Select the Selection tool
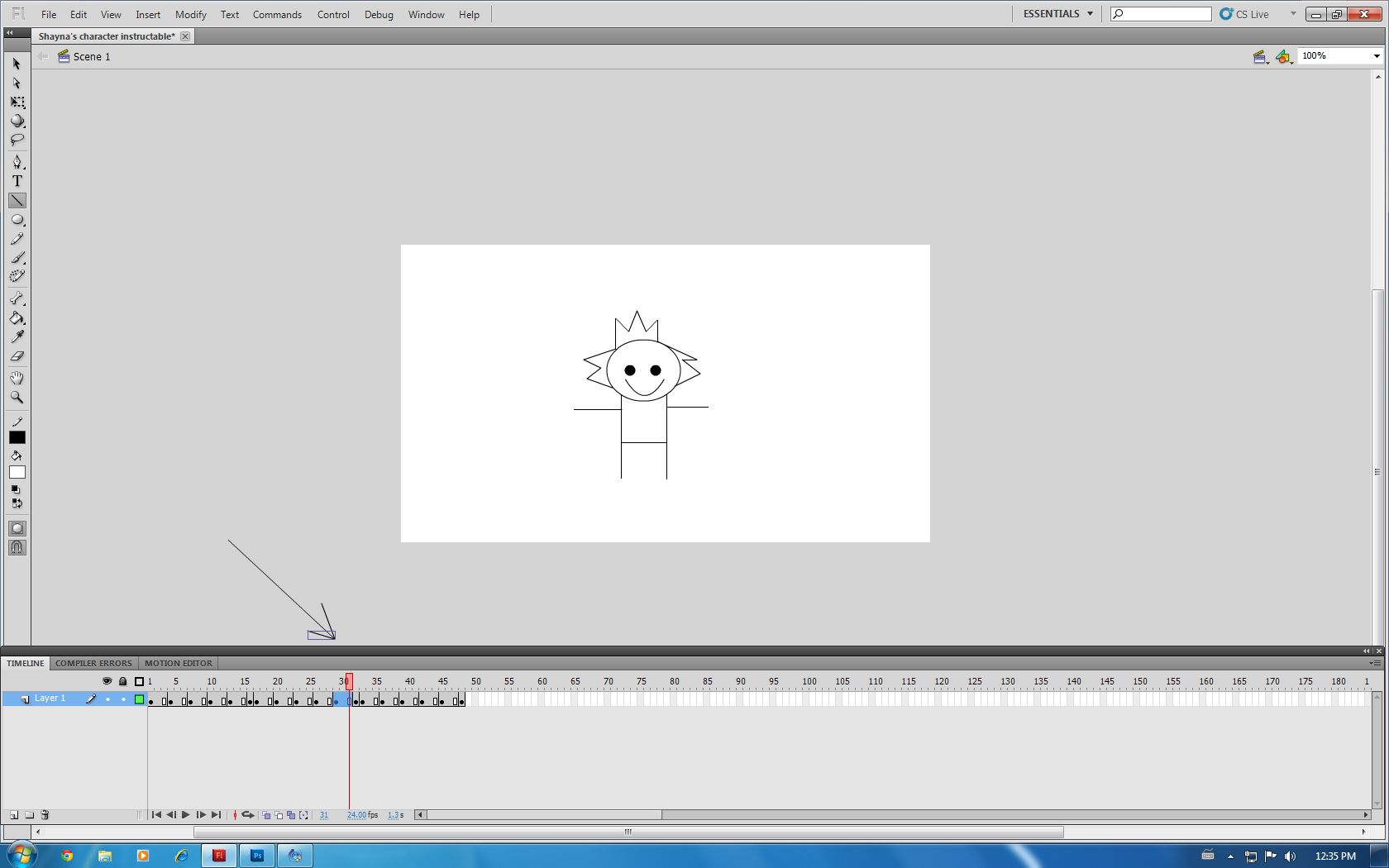The width and height of the screenshot is (1389, 868). click(15, 63)
